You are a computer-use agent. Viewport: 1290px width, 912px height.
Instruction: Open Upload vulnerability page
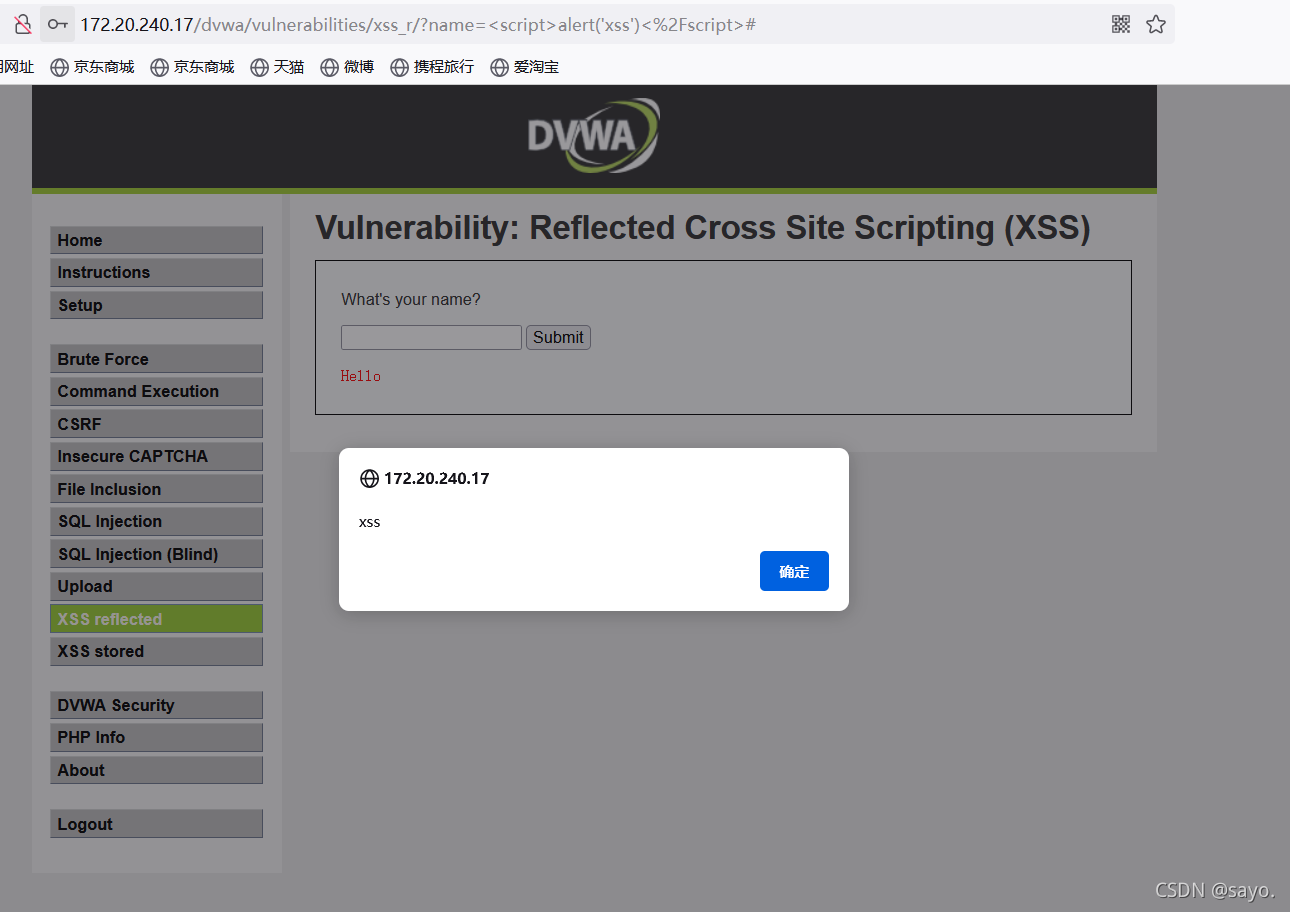pyautogui.click(x=156, y=586)
